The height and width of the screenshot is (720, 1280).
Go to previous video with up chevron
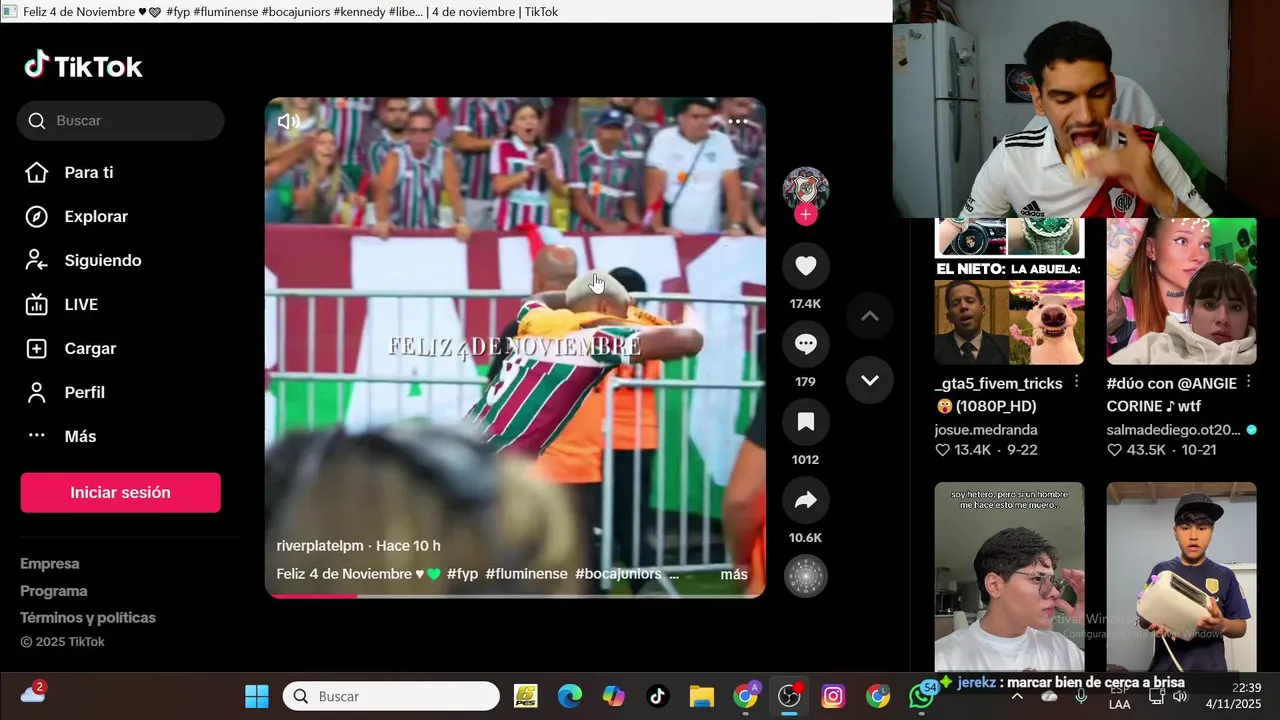[870, 316]
